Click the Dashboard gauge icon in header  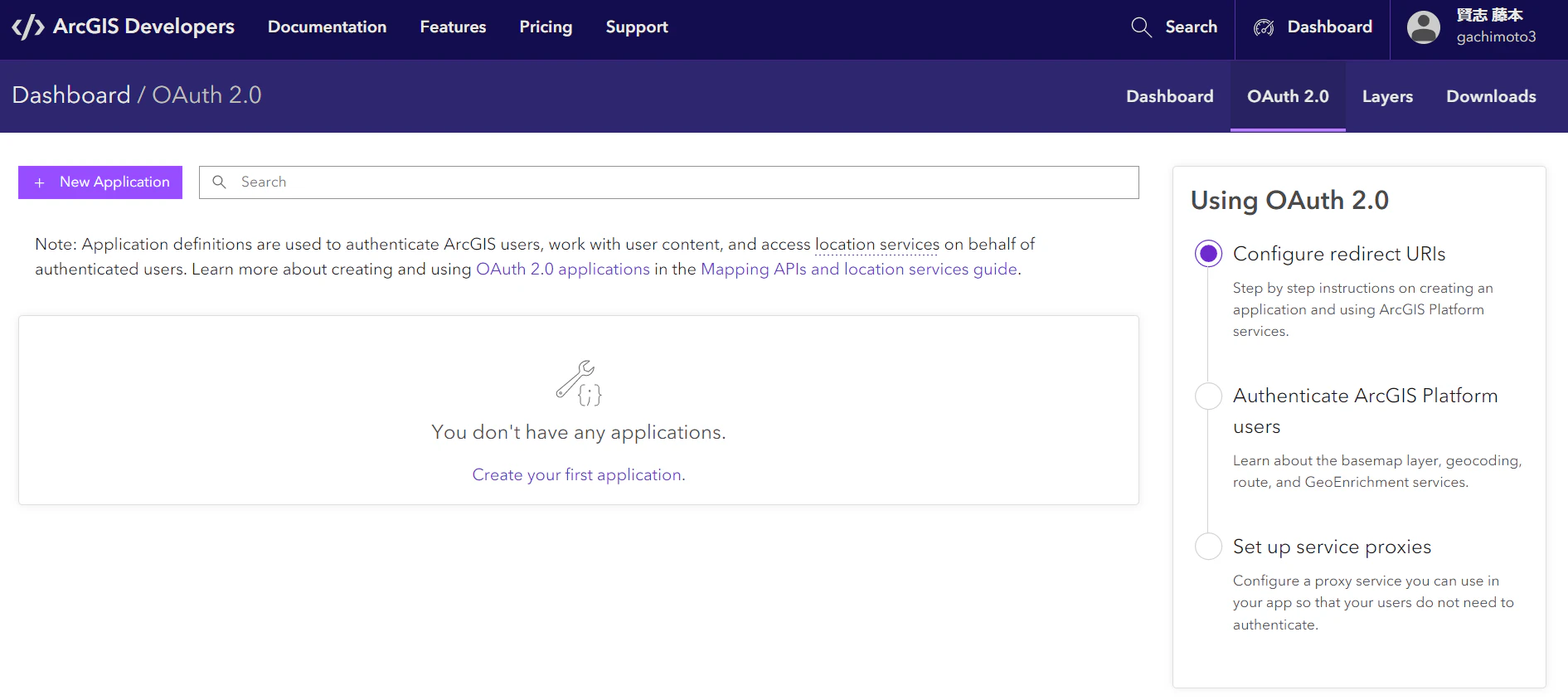pos(1264,27)
